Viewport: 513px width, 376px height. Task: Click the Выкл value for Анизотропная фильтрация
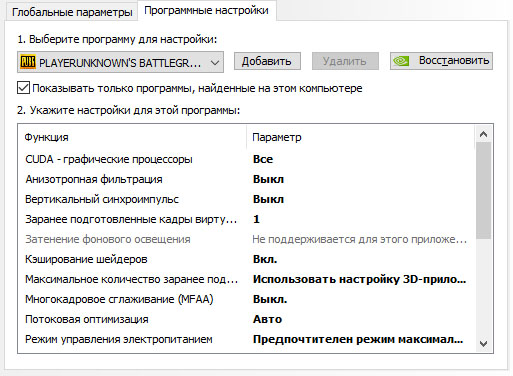pyautogui.click(x=268, y=179)
